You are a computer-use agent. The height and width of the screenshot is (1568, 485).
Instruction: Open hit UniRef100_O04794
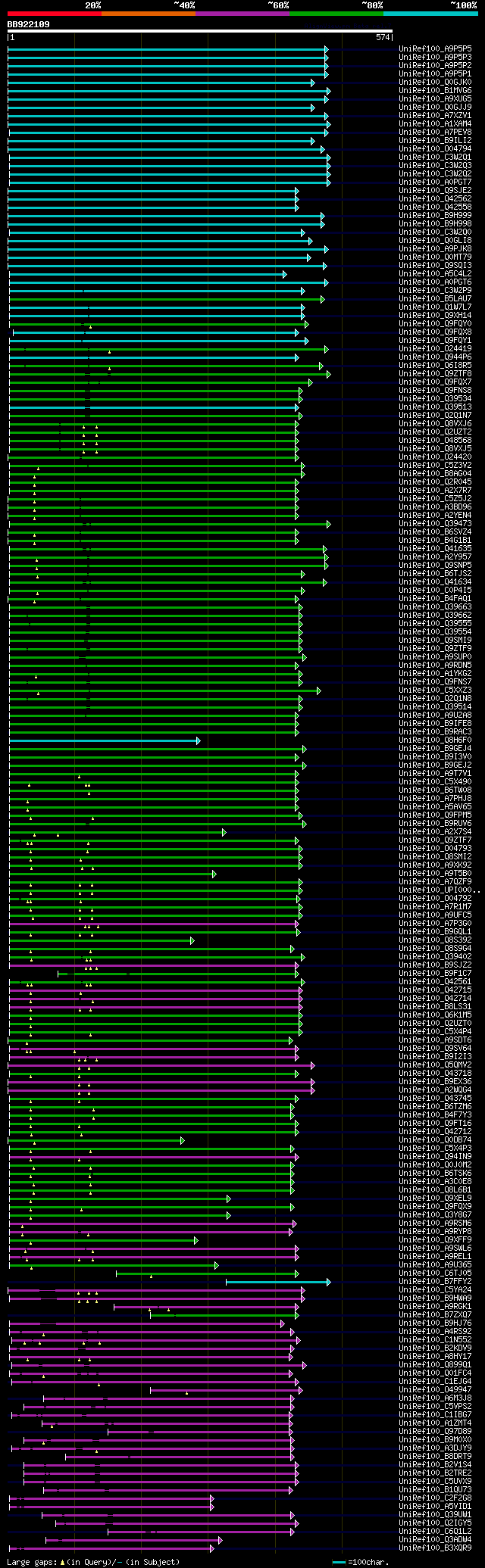tap(435, 148)
